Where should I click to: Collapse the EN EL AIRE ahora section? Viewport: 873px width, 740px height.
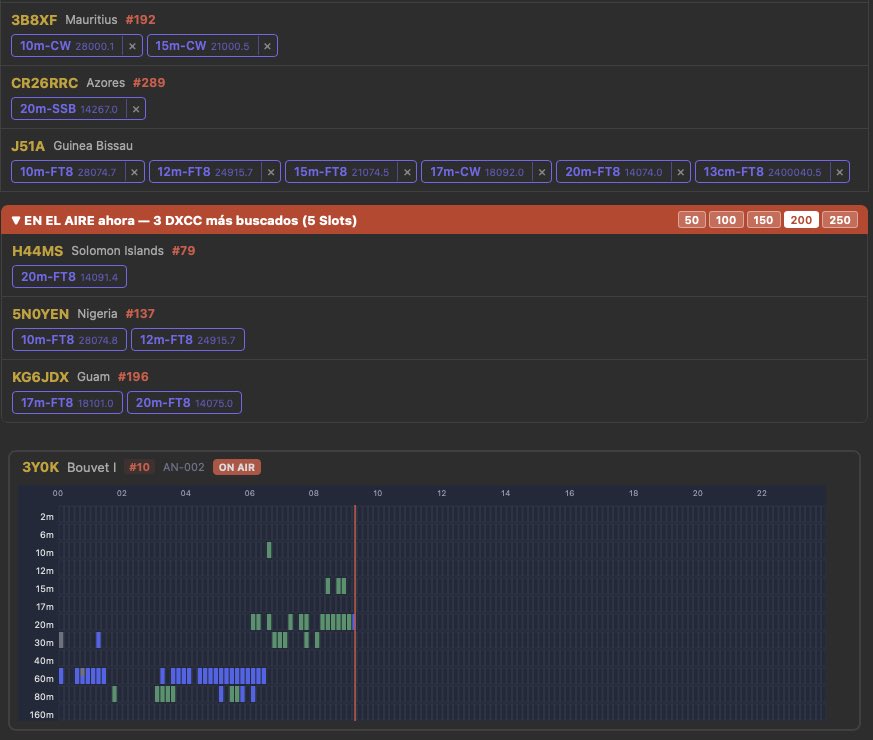pos(16,220)
